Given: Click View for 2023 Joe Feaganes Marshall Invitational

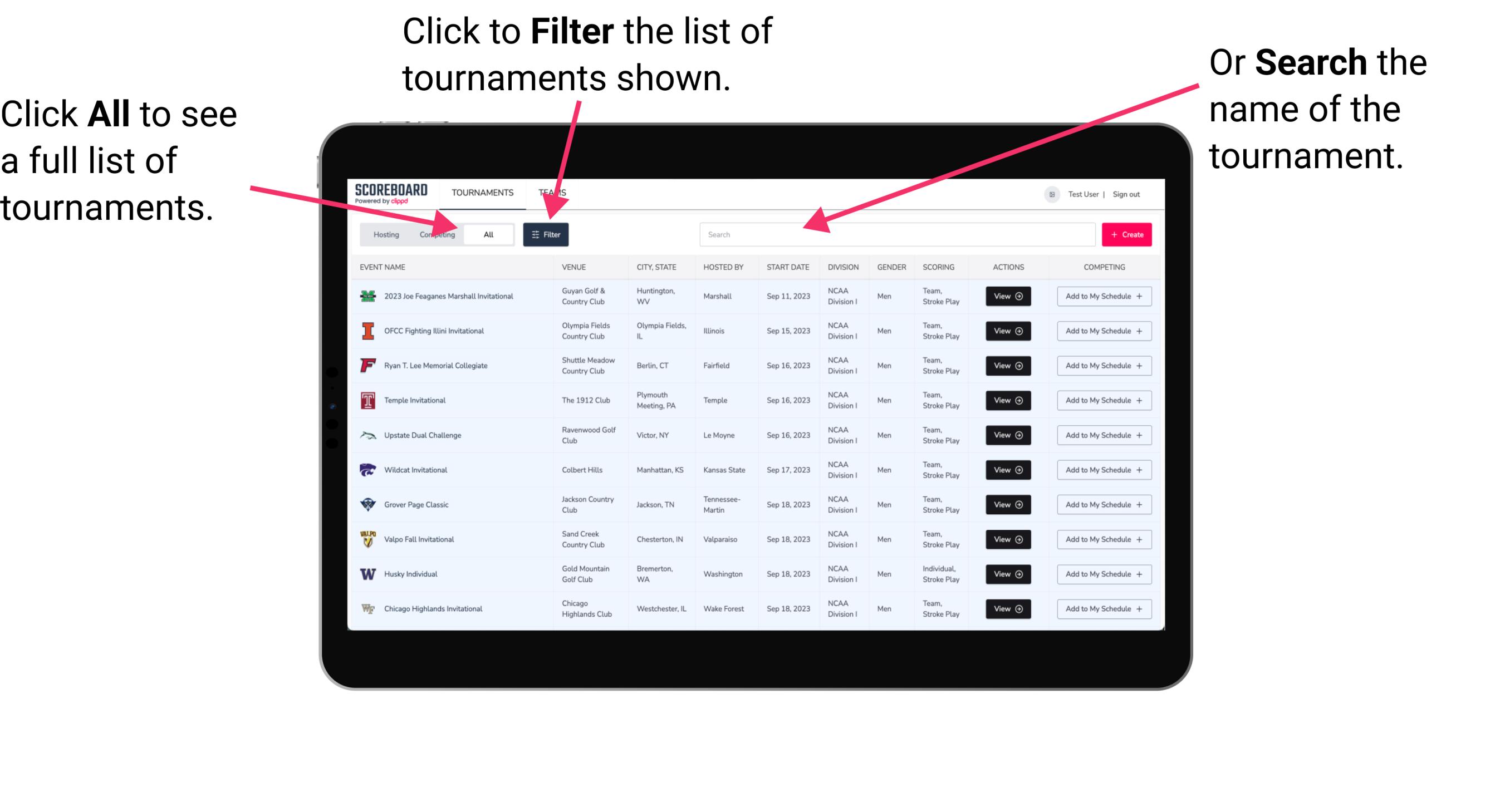Looking at the screenshot, I should [x=1008, y=296].
